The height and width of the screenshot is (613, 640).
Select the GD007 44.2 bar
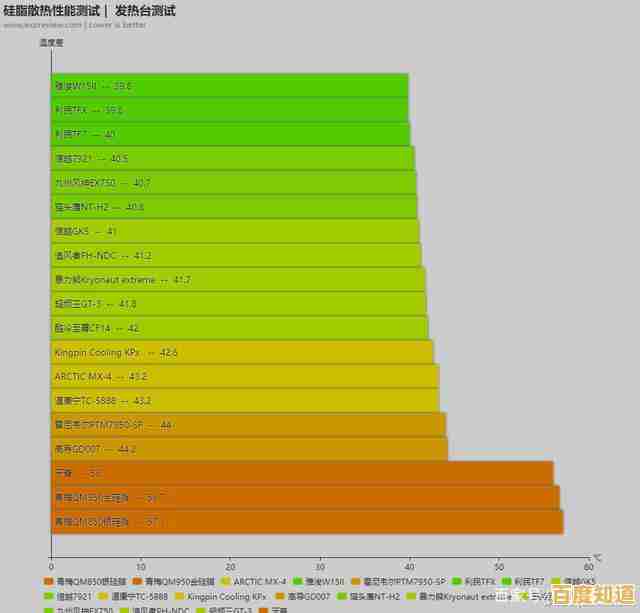click(x=249, y=449)
